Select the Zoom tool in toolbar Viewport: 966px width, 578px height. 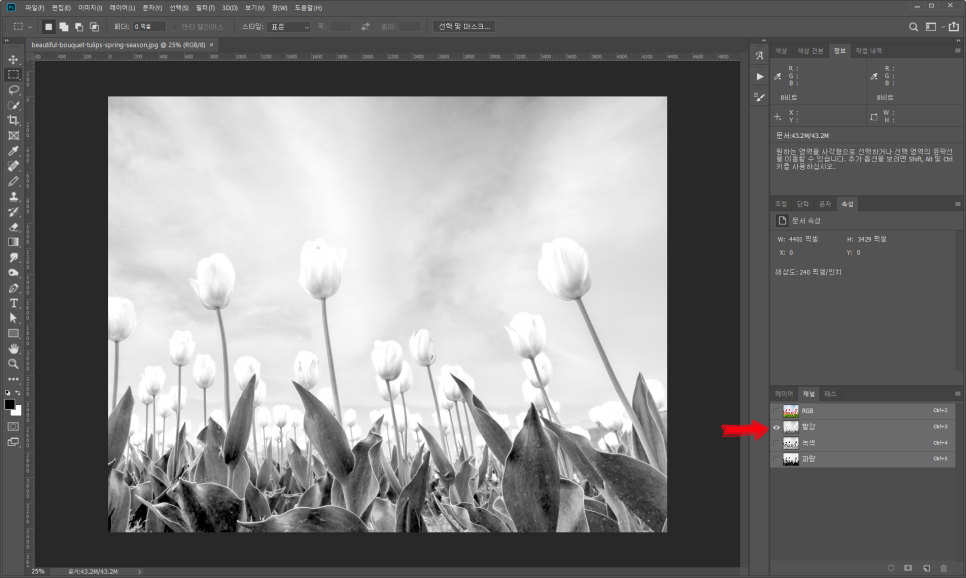tap(14, 363)
